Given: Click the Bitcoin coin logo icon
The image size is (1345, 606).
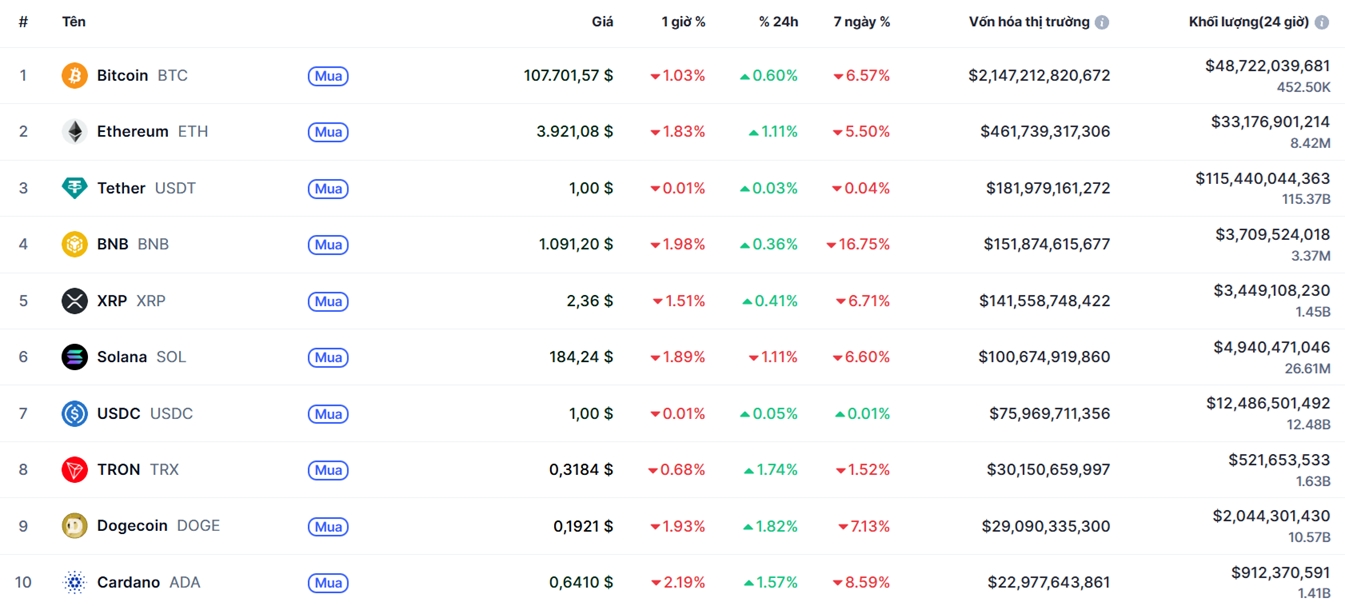Looking at the screenshot, I should pos(75,75).
